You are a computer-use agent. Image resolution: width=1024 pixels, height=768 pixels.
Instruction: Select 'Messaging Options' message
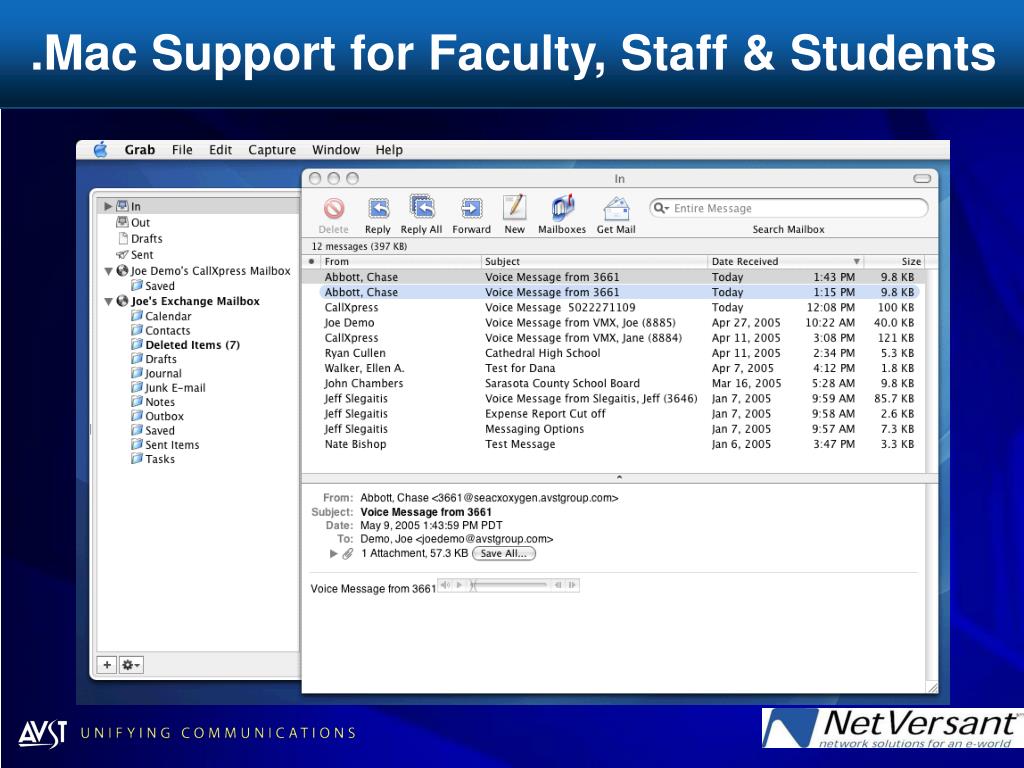[x=614, y=429]
